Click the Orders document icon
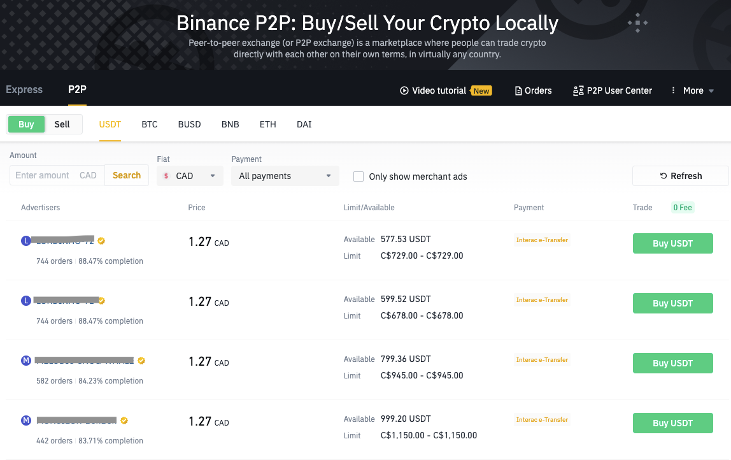The width and height of the screenshot is (731, 460). click(518, 91)
